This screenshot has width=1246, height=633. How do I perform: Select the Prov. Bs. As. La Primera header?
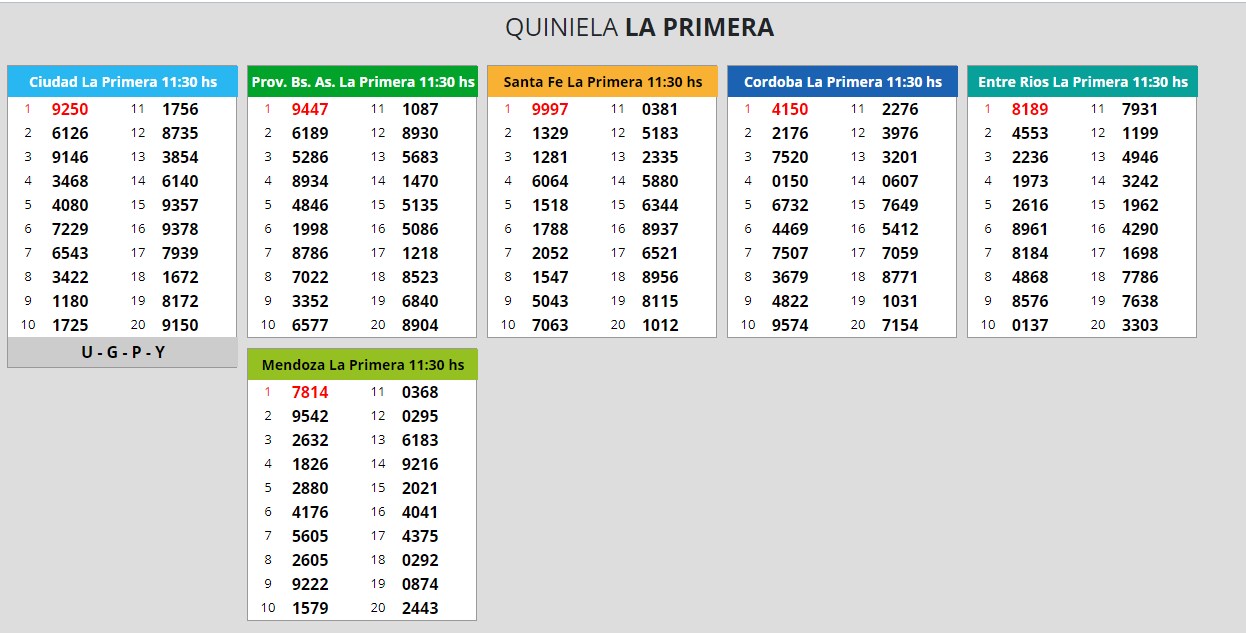pos(362,82)
